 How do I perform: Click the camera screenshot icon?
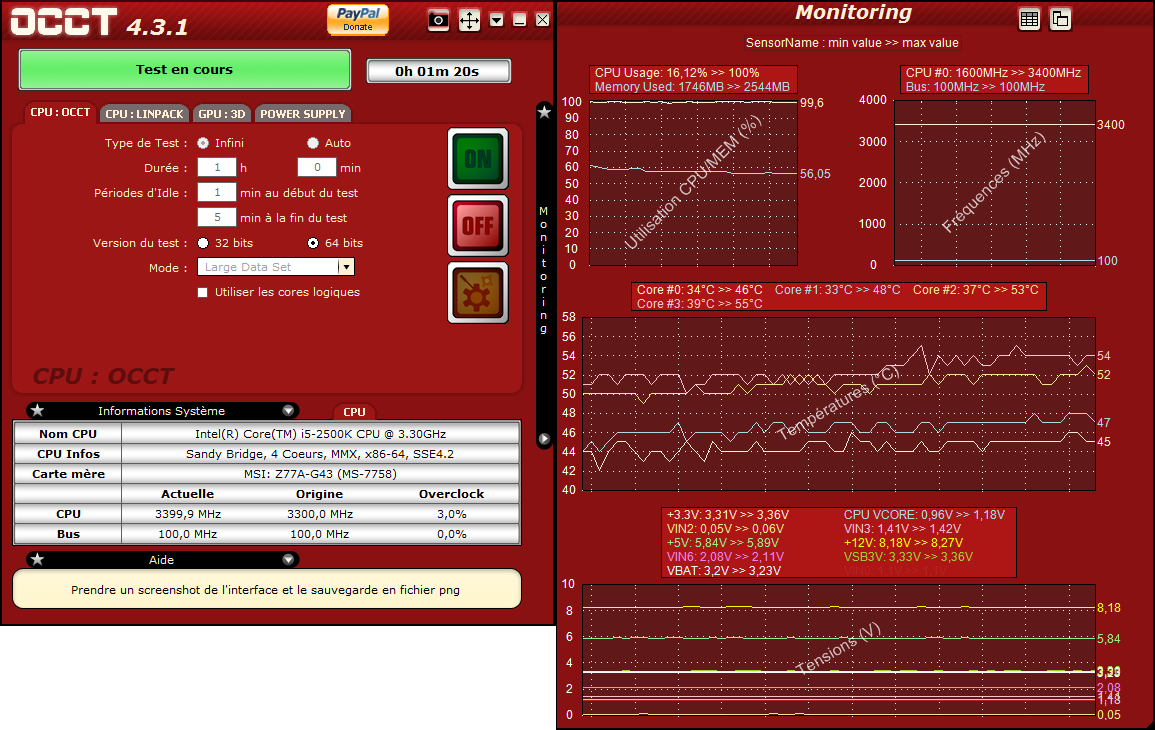pos(438,20)
